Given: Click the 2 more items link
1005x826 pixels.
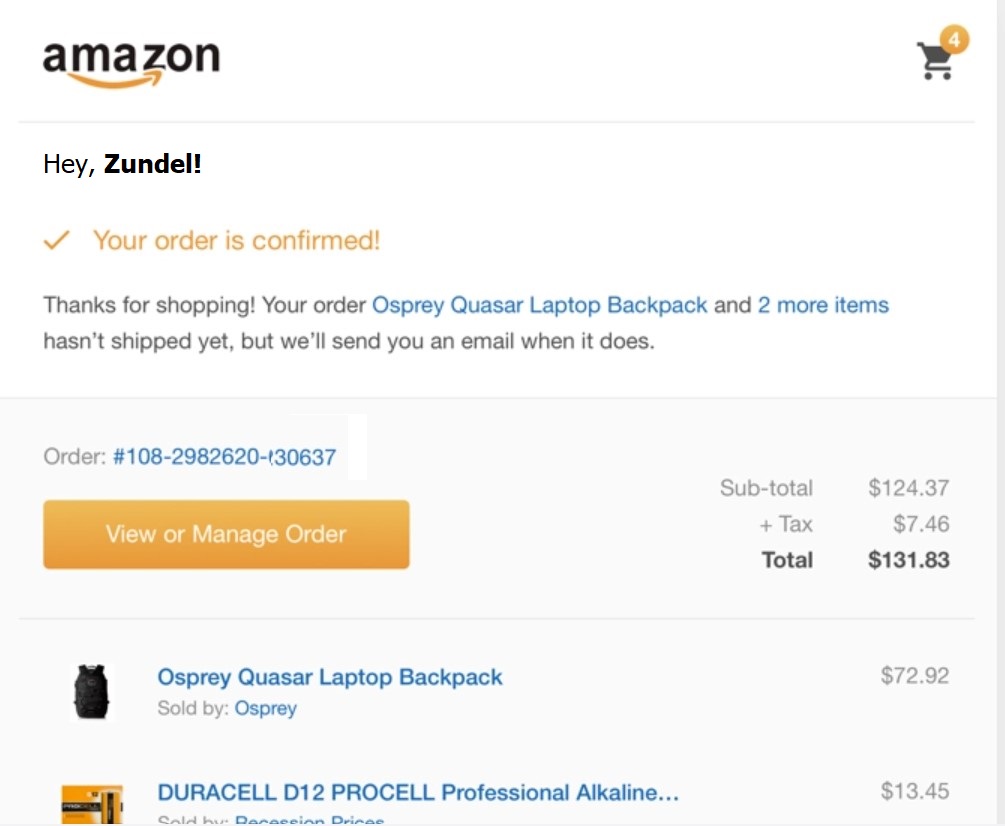Looking at the screenshot, I should [823, 305].
